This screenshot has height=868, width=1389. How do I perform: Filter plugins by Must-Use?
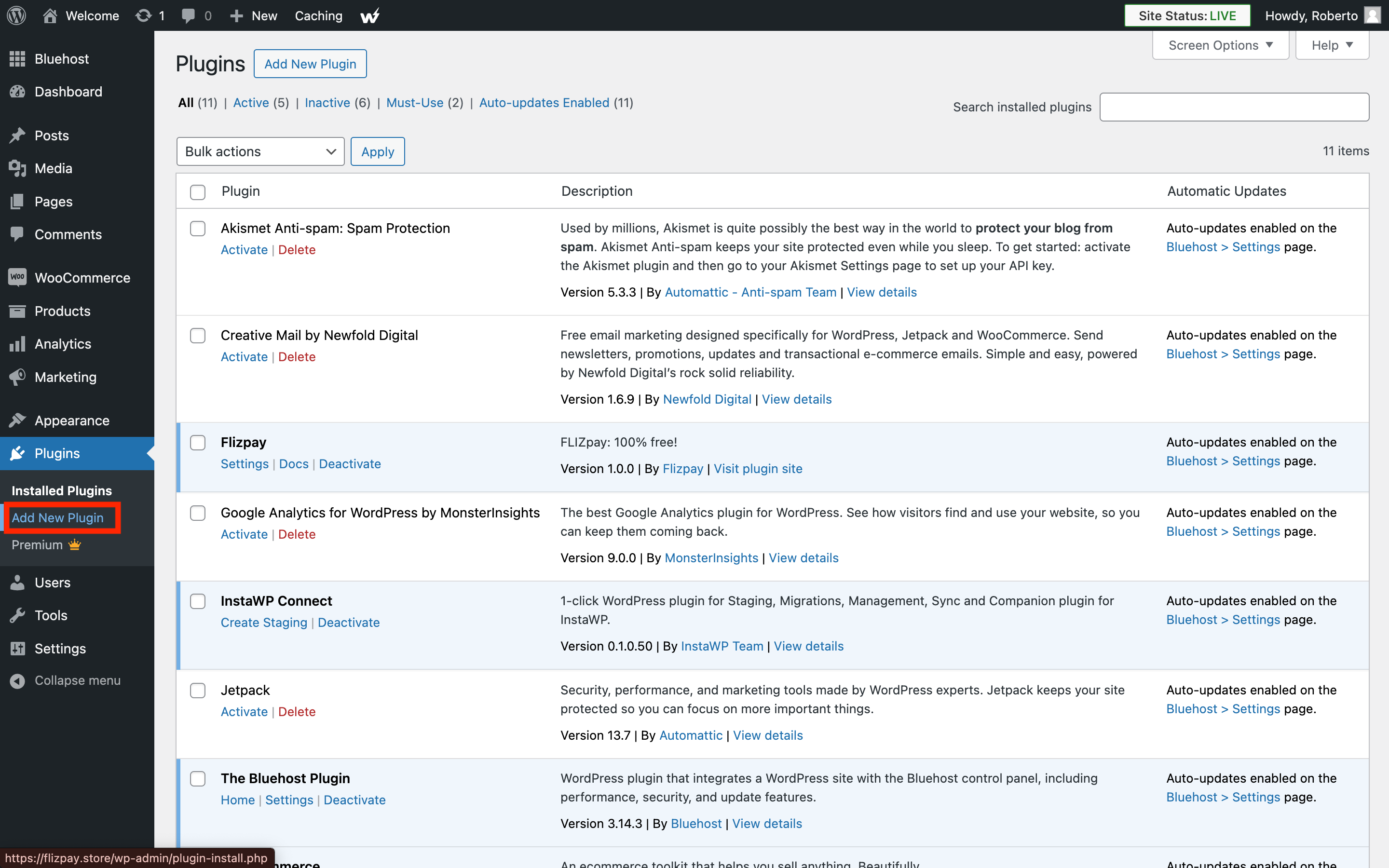coord(414,103)
